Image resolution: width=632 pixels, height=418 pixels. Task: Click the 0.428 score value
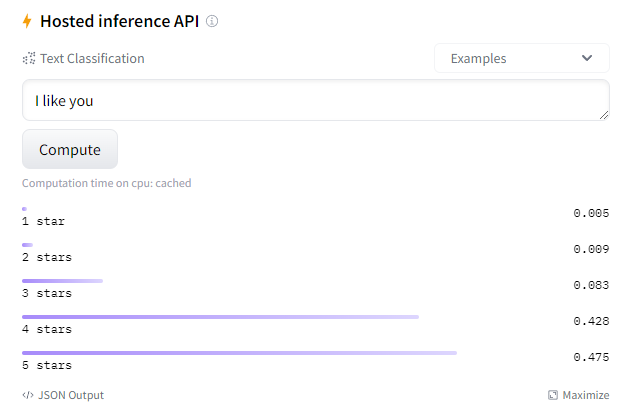[591, 321]
